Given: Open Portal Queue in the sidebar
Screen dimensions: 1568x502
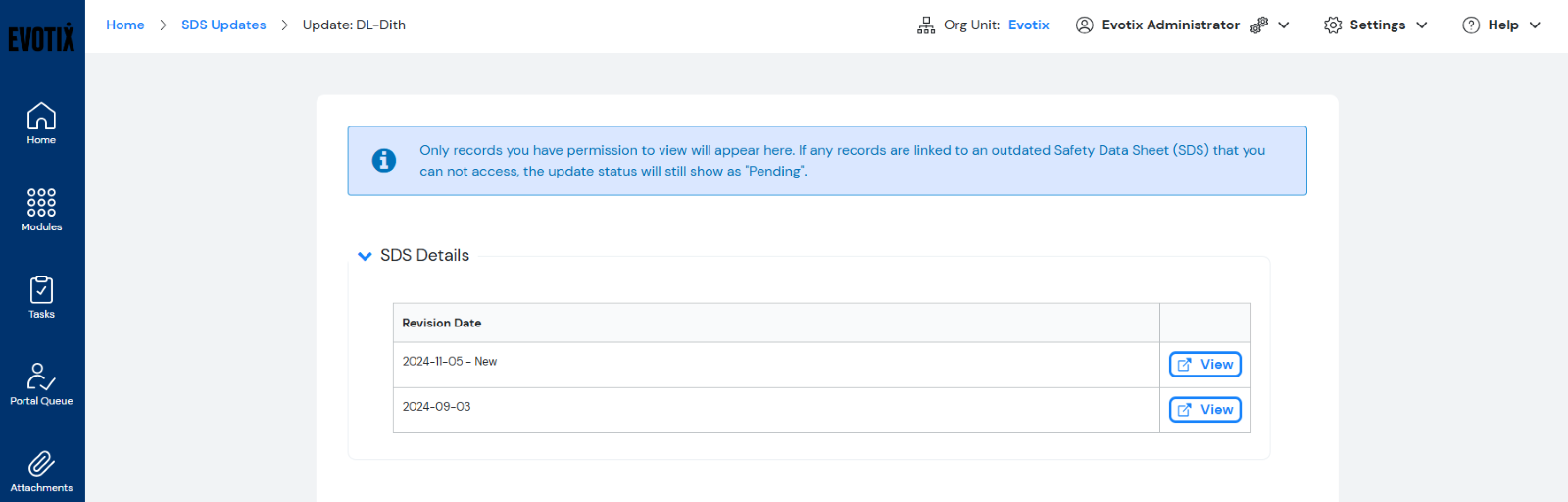Looking at the screenshot, I should [x=41, y=384].
